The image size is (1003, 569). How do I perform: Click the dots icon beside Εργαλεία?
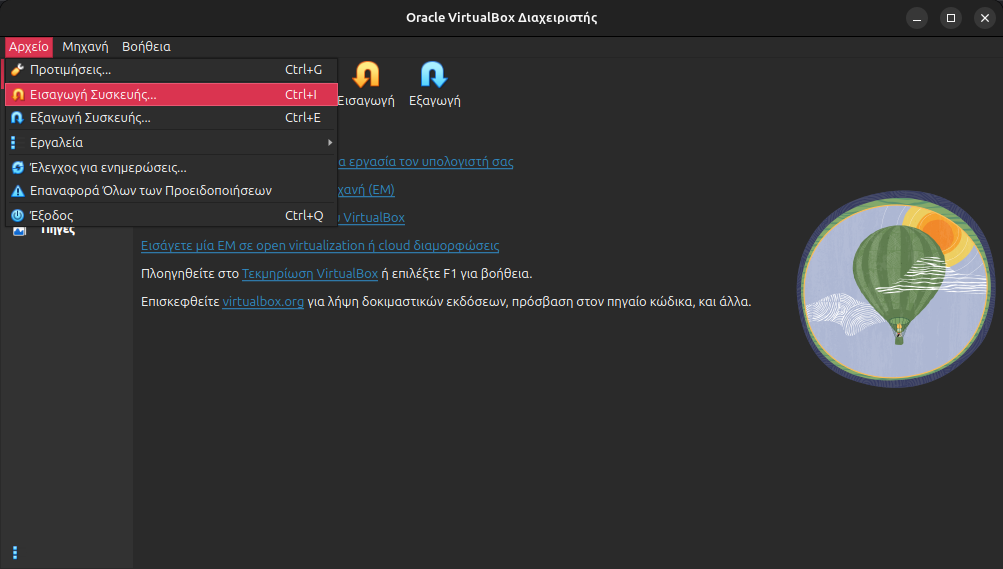13,143
